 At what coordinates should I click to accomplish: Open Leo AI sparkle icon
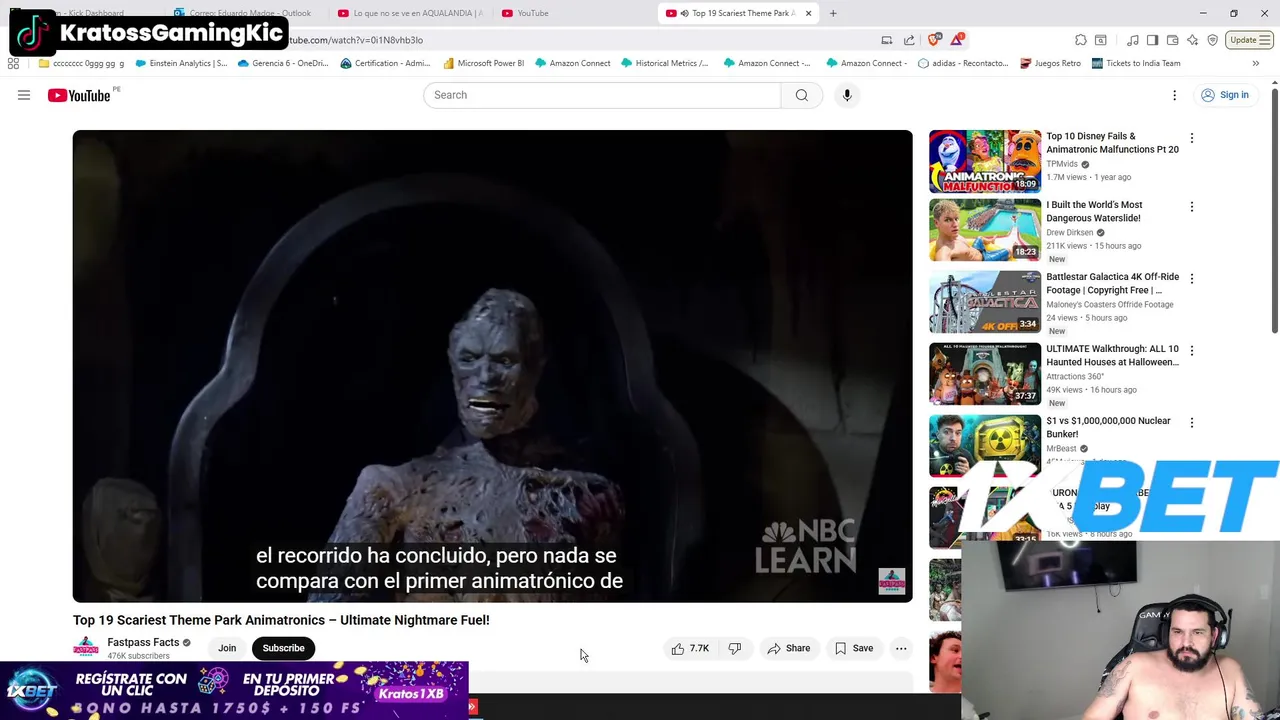[x=1192, y=40]
